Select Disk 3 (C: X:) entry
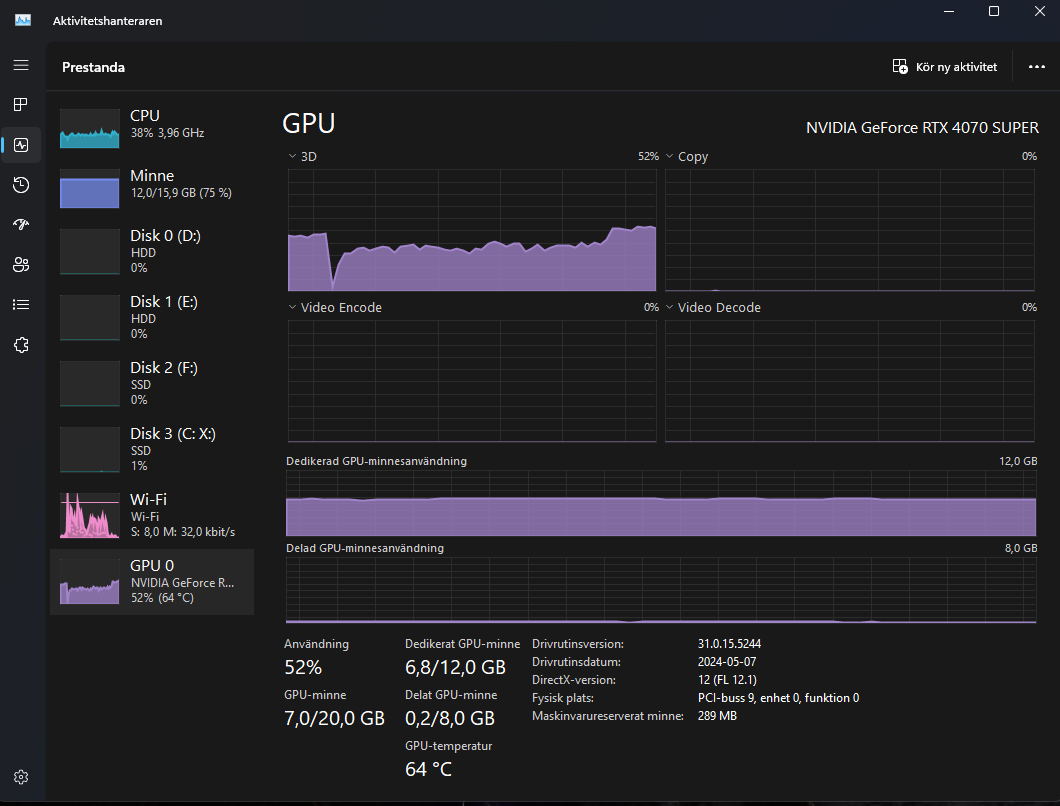Screen dimensions: 1060x806 click(152, 449)
